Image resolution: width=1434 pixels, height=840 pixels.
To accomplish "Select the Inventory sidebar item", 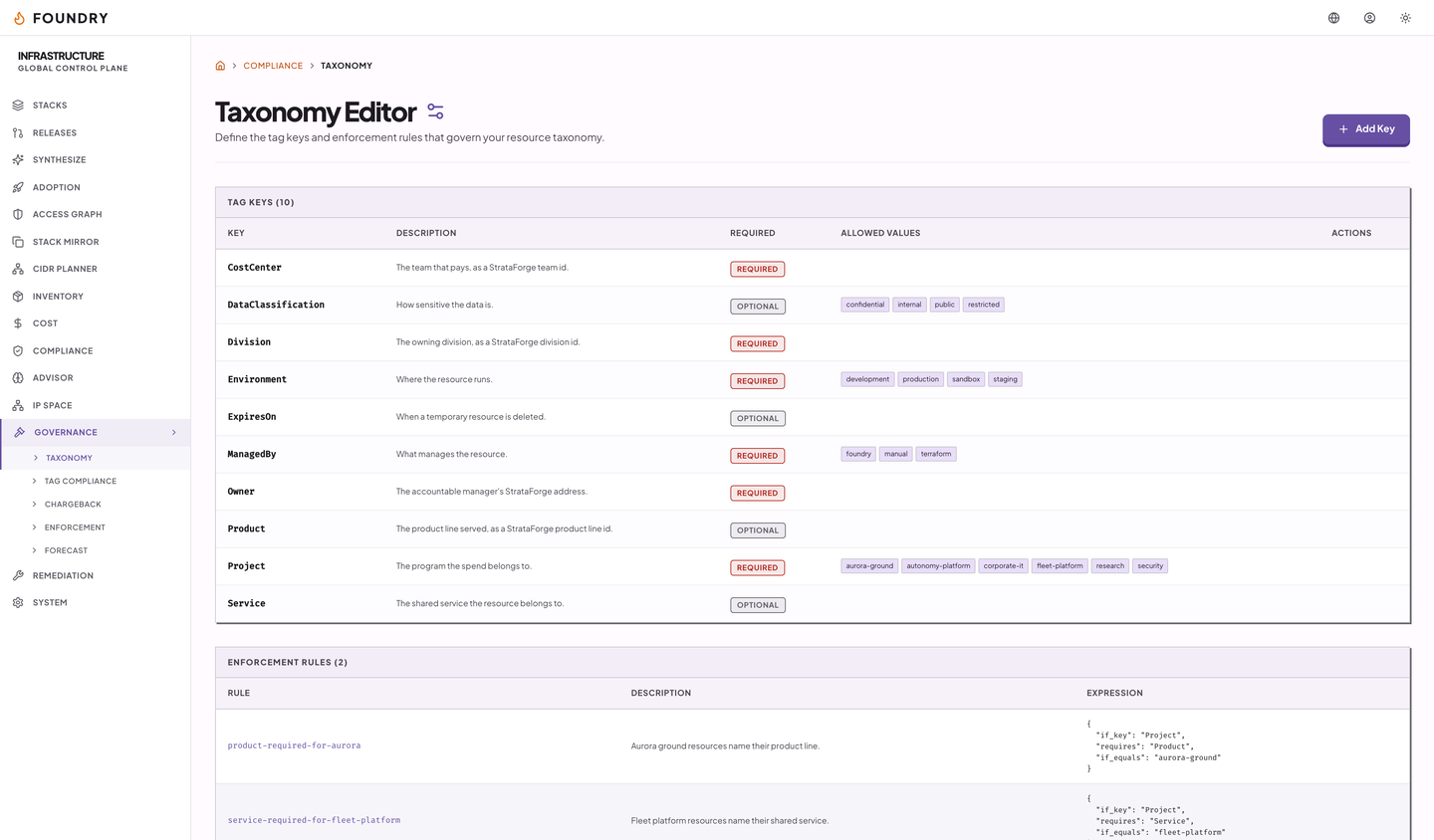I will pyautogui.click(x=95, y=297).
